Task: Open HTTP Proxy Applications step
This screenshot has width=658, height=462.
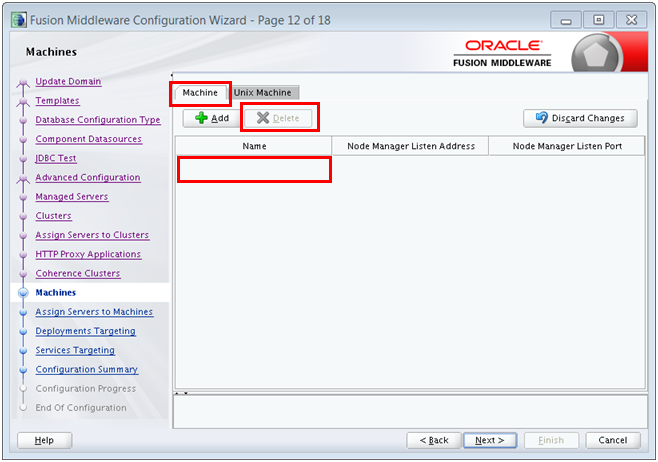Action: [x=88, y=254]
